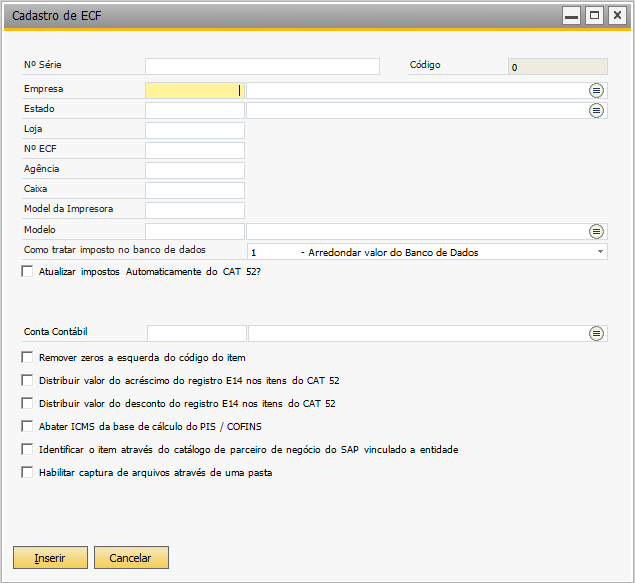The image size is (635, 583).
Task: Minimize the Cadastro de ECF window
Action: 571,16
